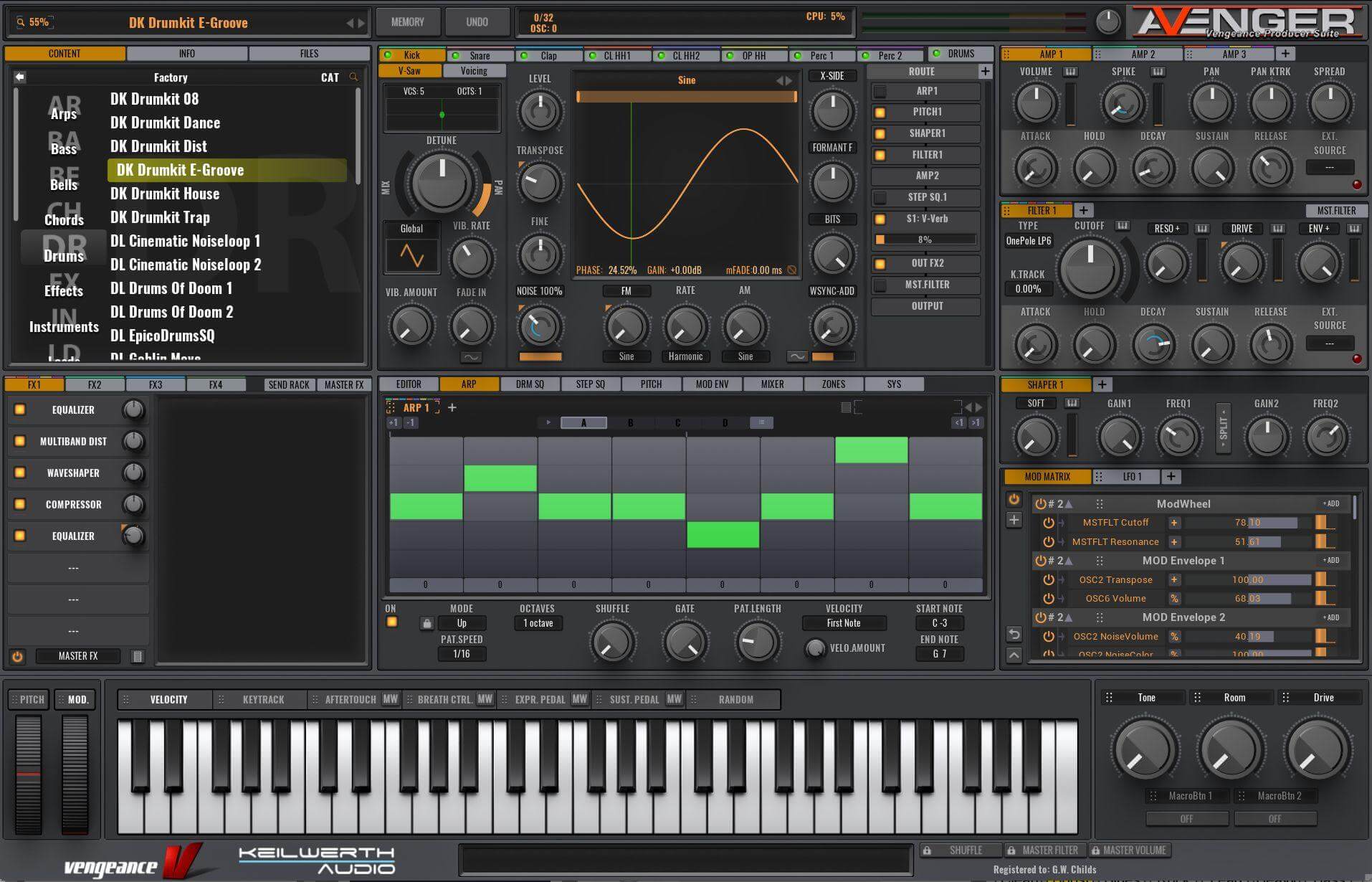Toggle the Kick drum slot LED
1372x882 pixels.
point(388,55)
